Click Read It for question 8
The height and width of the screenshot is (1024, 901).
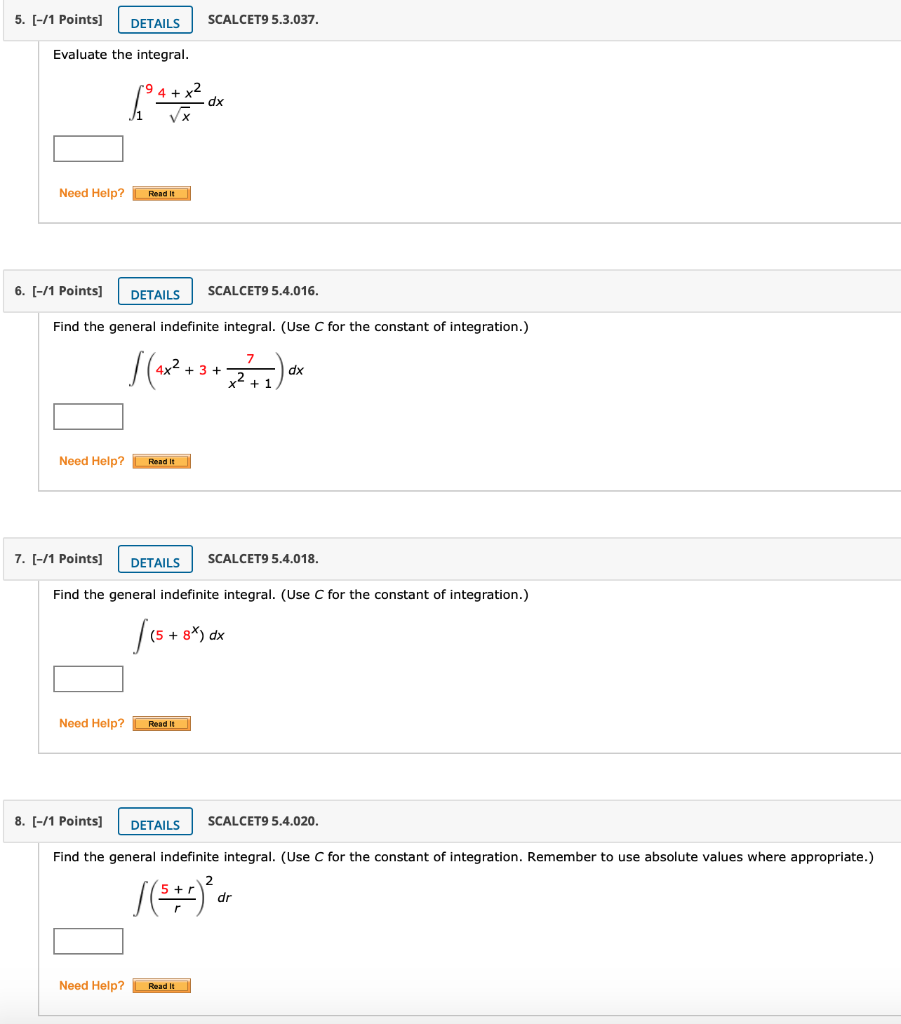click(x=161, y=985)
